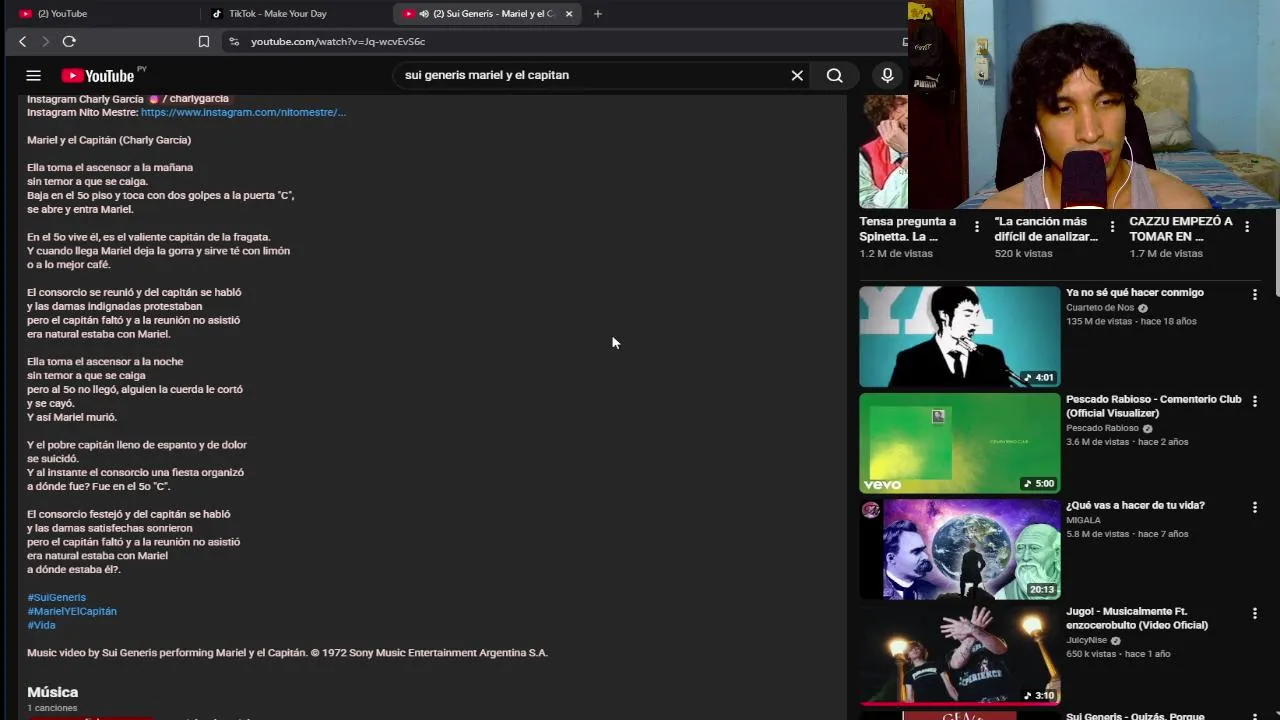Open 'CAZZU EMPEZÓ A TOMAR EN' video title
Image resolution: width=1280 pixels, height=720 pixels.
[x=1181, y=229]
